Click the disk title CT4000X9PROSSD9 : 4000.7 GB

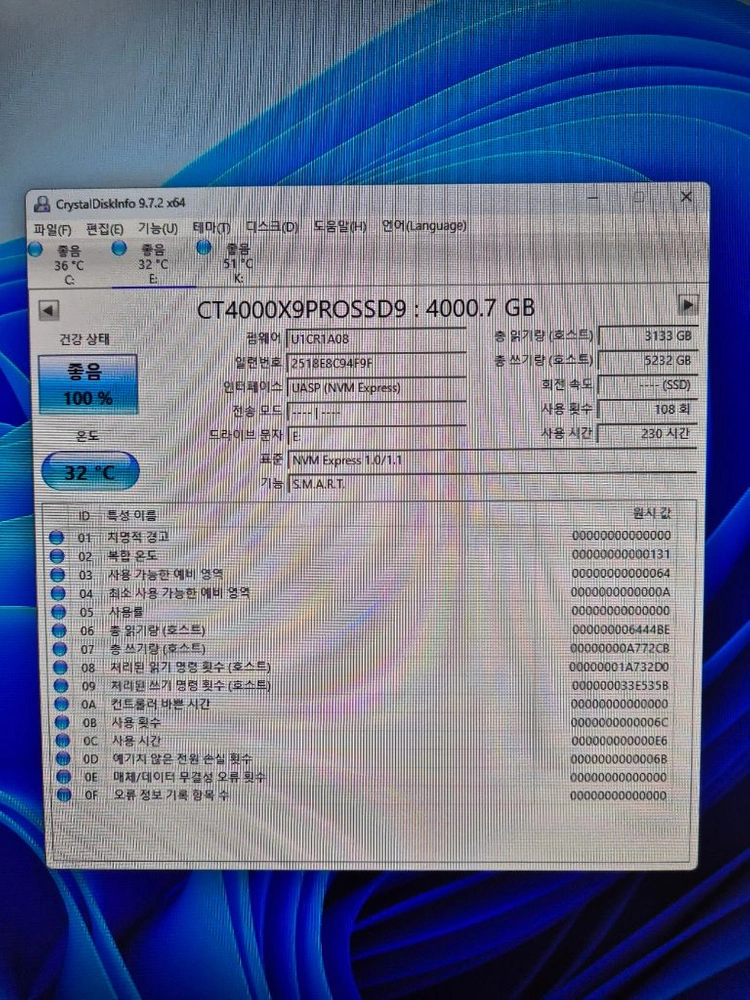click(x=365, y=309)
